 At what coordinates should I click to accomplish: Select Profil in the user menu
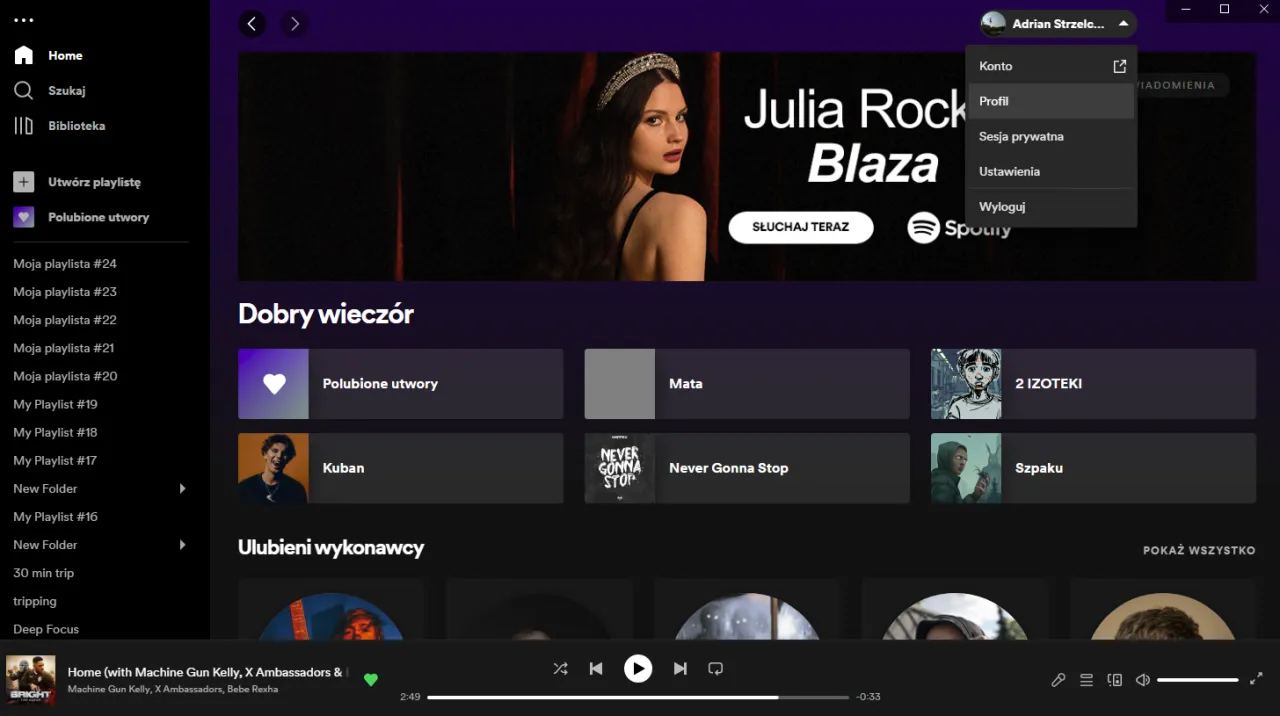[x=1051, y=101]
